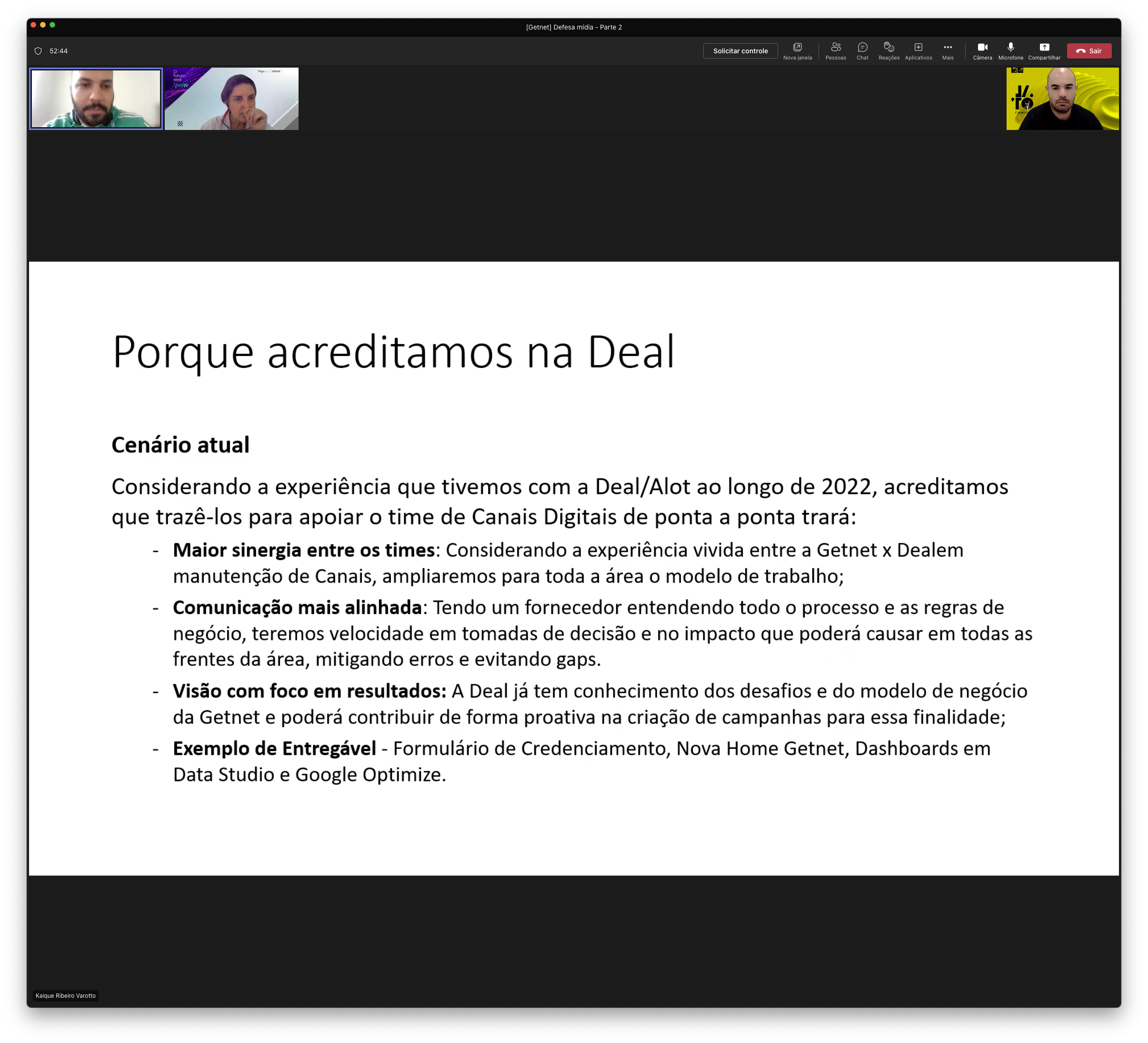Open the Nova janela pop-out icon
Viewport: 1148px width, 1043px height.
click(x=797, y=50)
